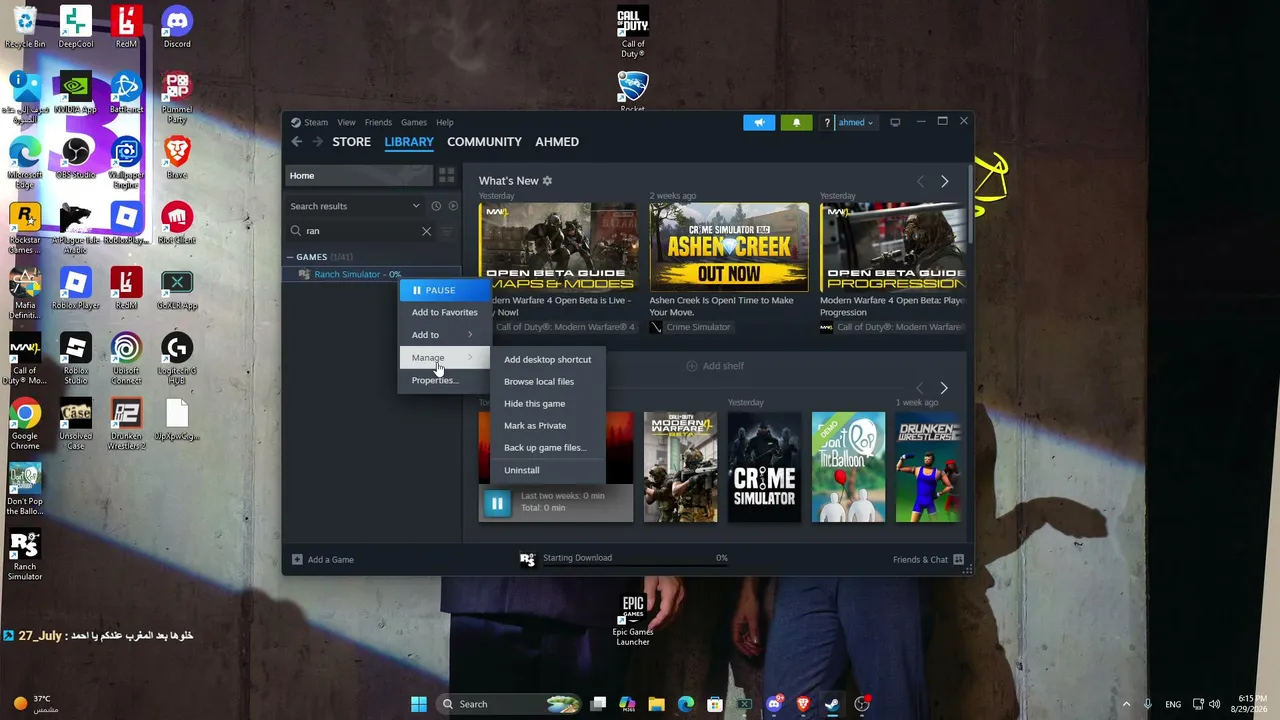This screenshot has width=1280, height=720.
Task: Click Mark as Private in submenu
Action: pos(535,425)
